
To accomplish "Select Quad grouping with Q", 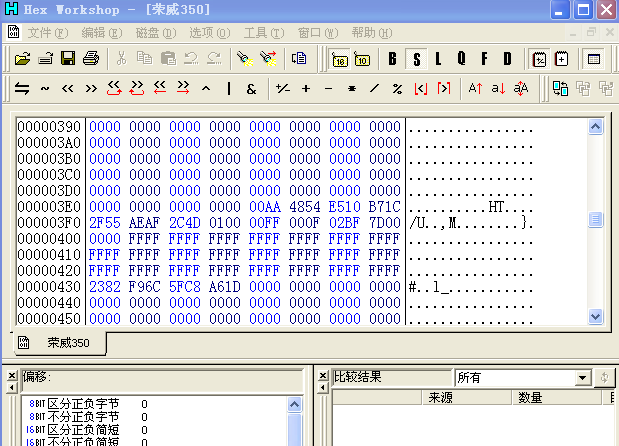I will point(461,59).
